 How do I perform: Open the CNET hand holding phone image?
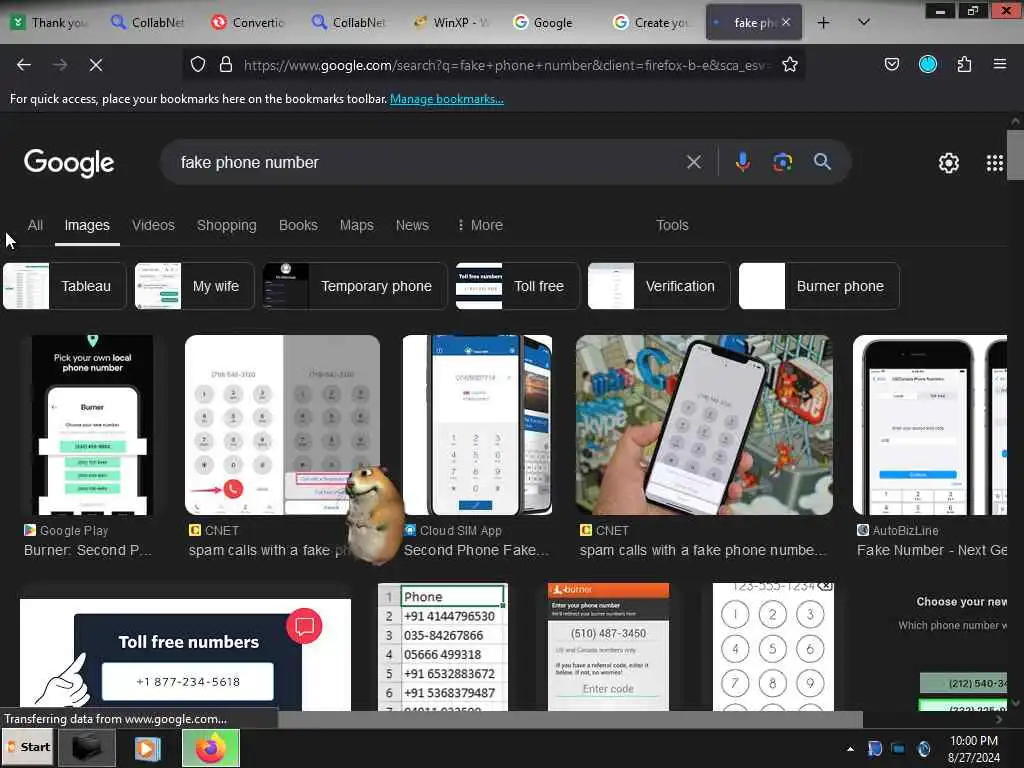point(704,425)
